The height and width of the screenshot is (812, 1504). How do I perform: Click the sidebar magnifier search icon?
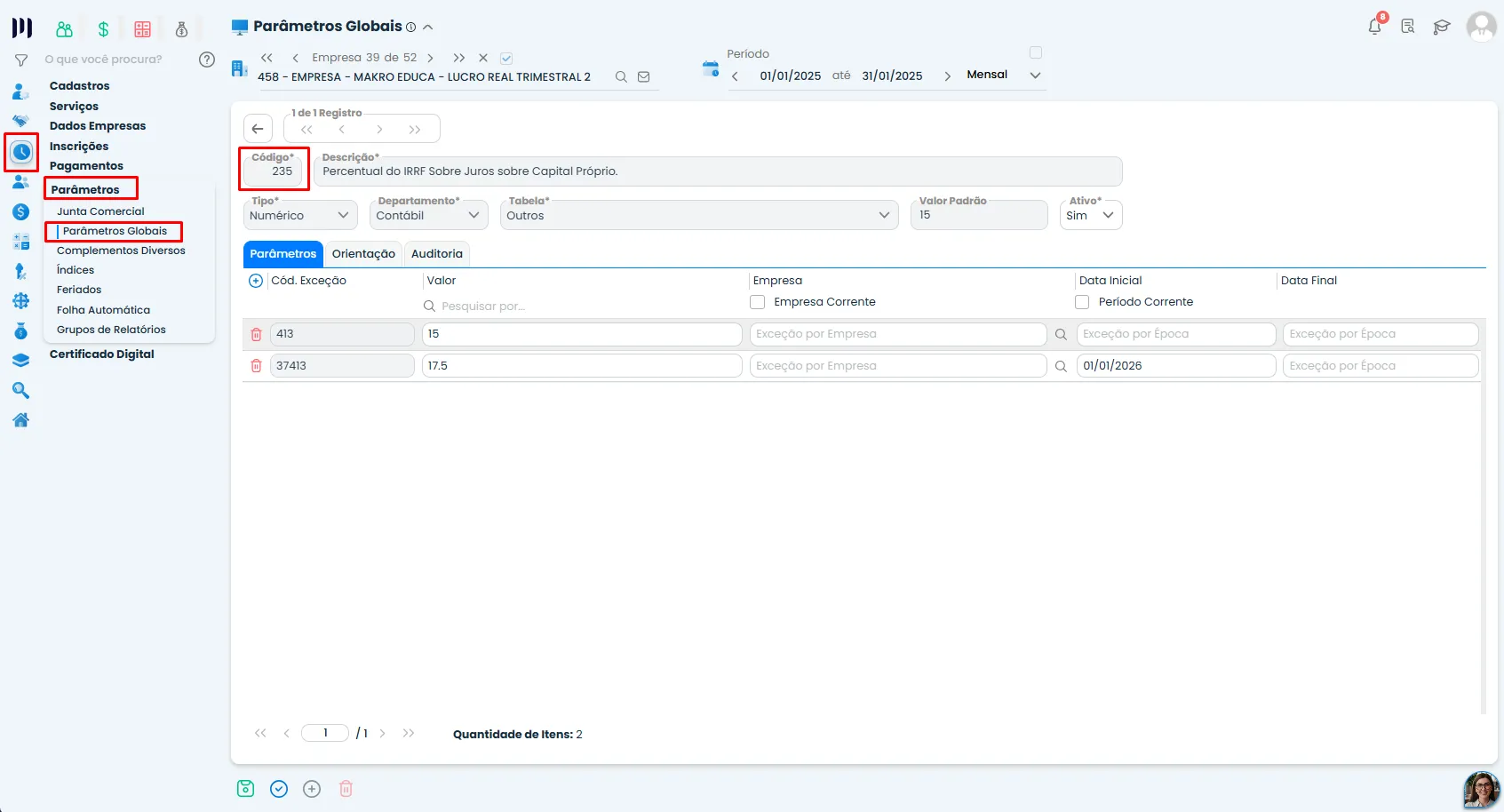click(21, 391)
